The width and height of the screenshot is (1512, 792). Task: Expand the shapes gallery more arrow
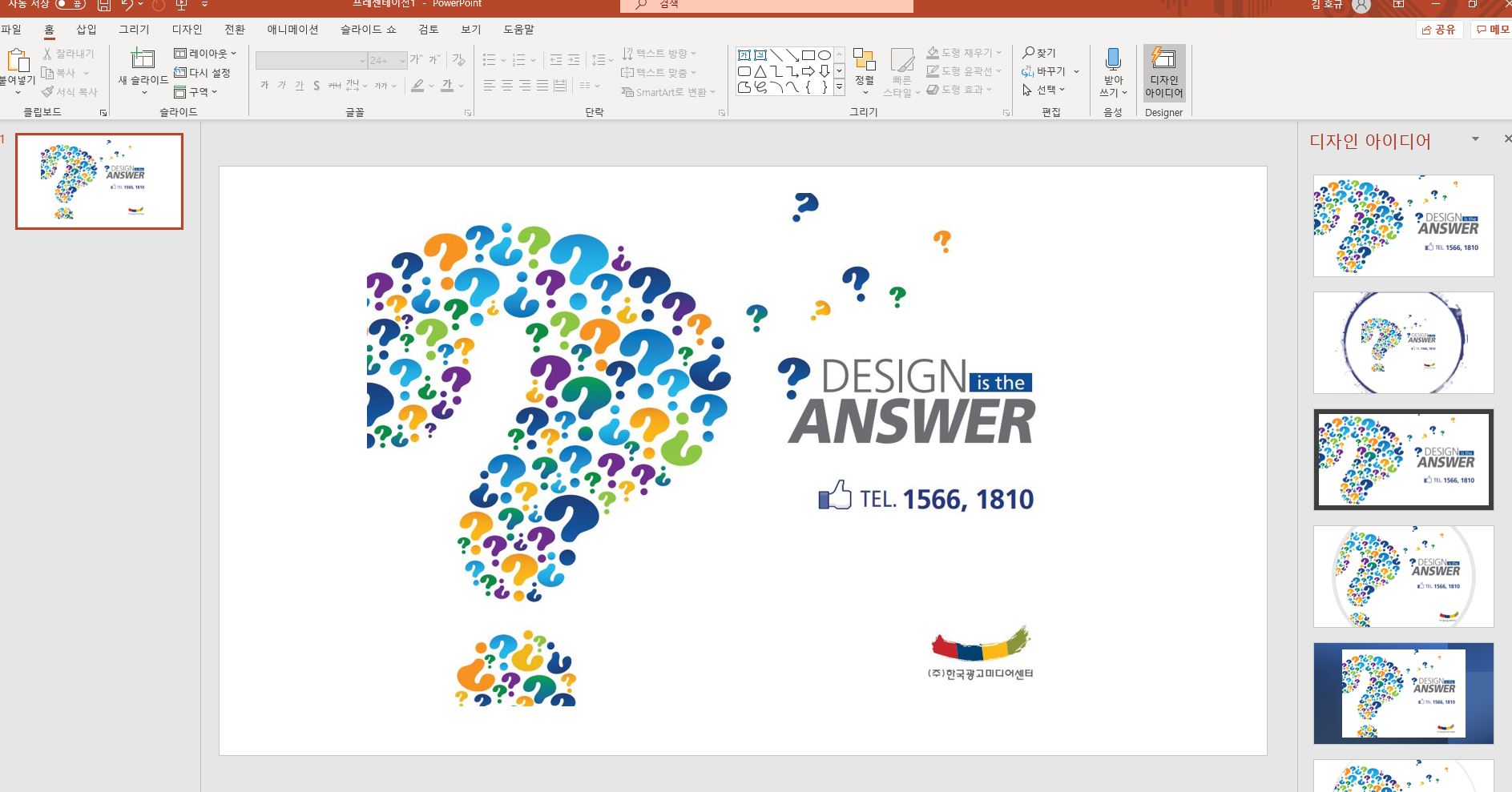point(839,87)
